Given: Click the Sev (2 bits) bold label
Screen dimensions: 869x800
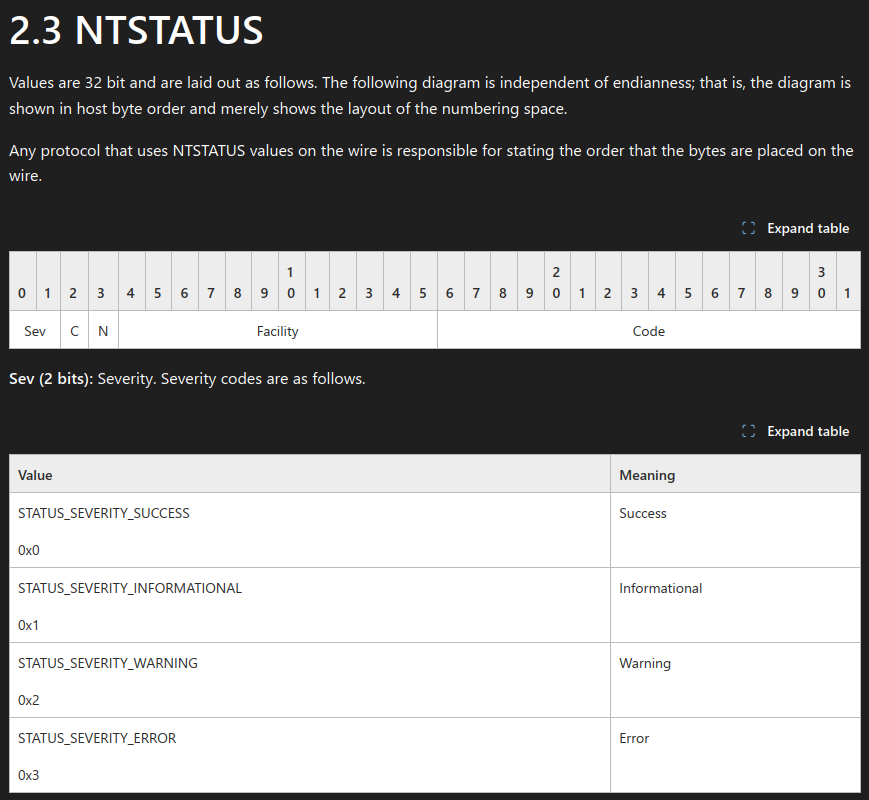Looking at the screenshot, I should [51, 379].
